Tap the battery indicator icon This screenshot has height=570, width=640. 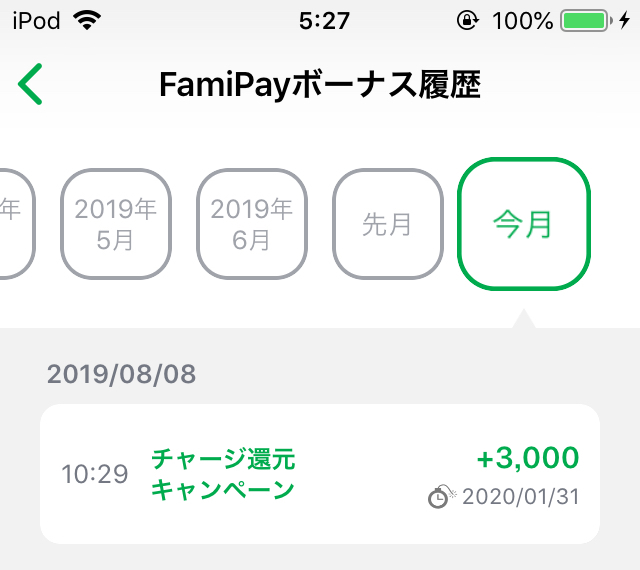click(x=586, y=20)
